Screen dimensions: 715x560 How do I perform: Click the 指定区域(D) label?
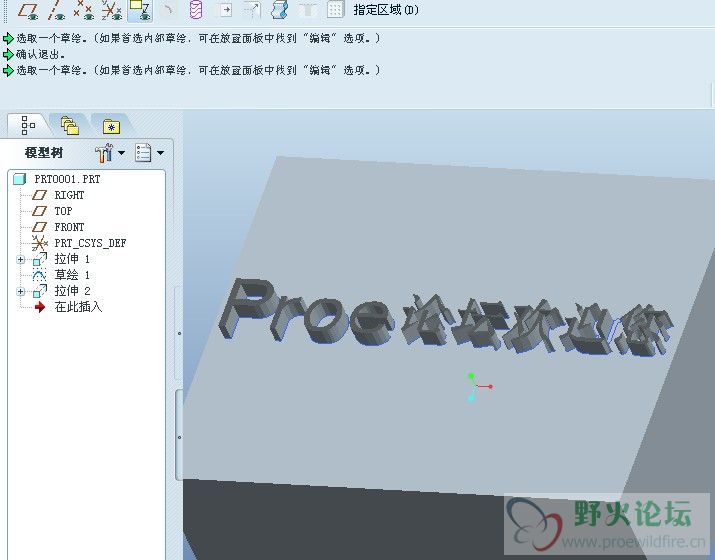(x=386, y=10)
